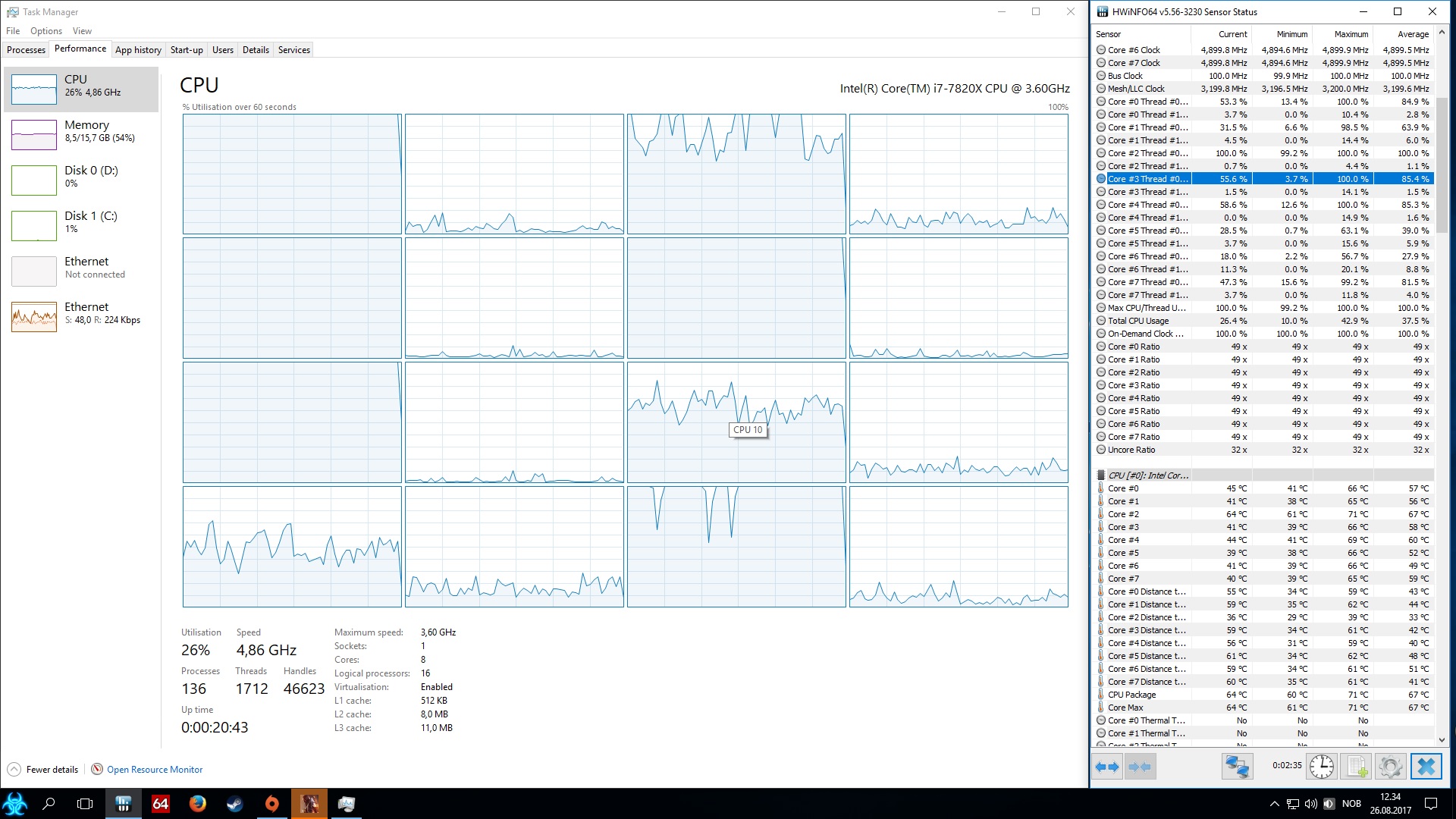
Task: Open Resource Monitor link
Action: click(x=155, y=770)
